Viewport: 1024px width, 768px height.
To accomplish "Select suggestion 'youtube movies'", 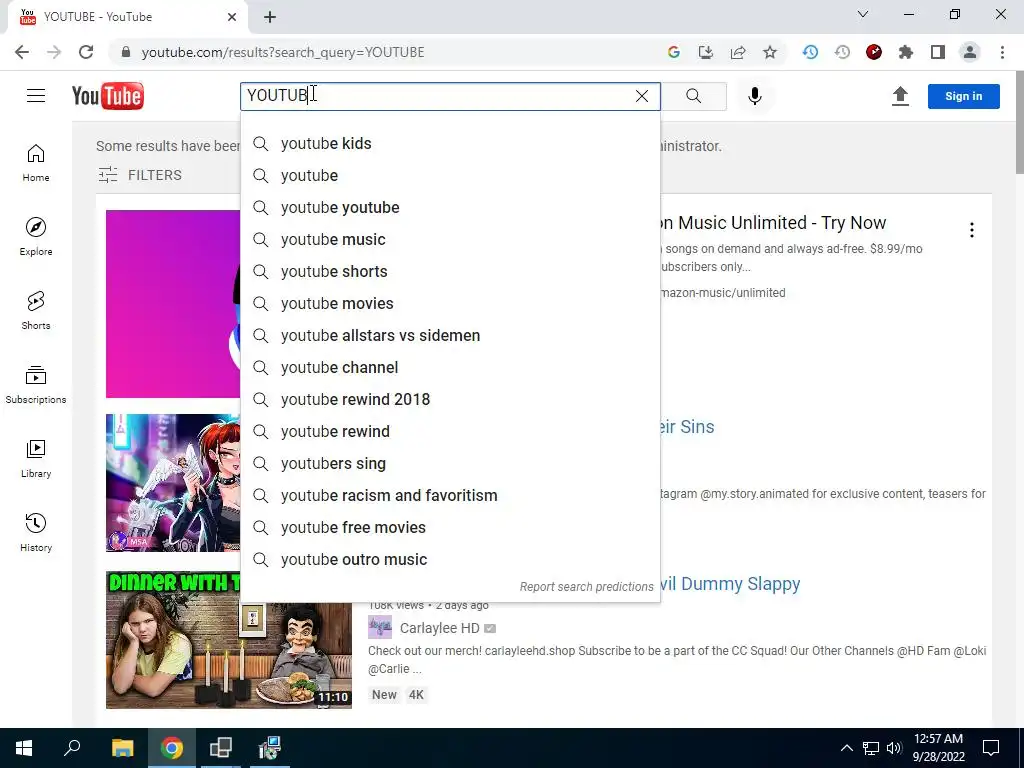I will [x=450, y=304].
